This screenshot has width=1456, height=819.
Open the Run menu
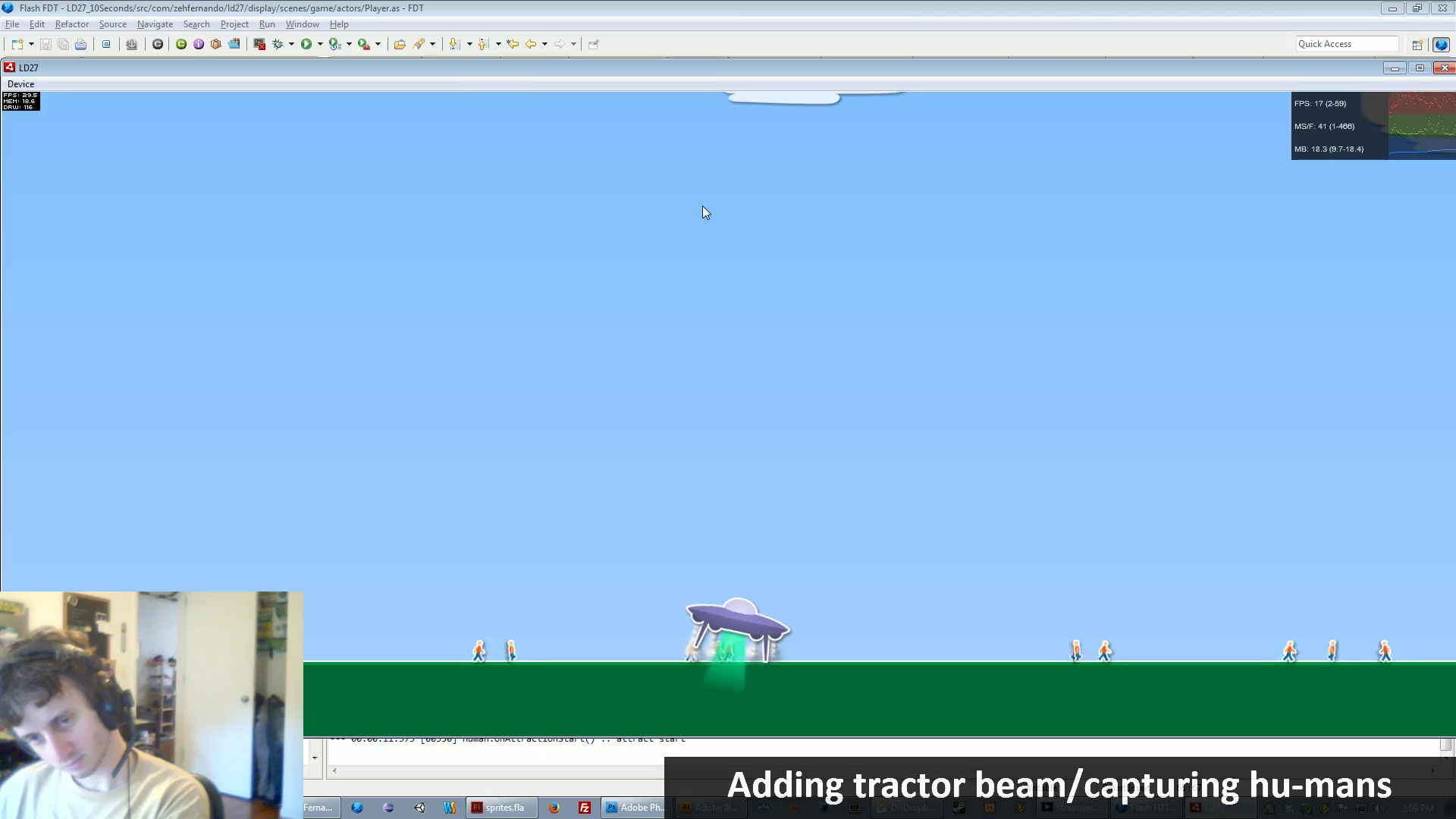click(x=267, y=24)
